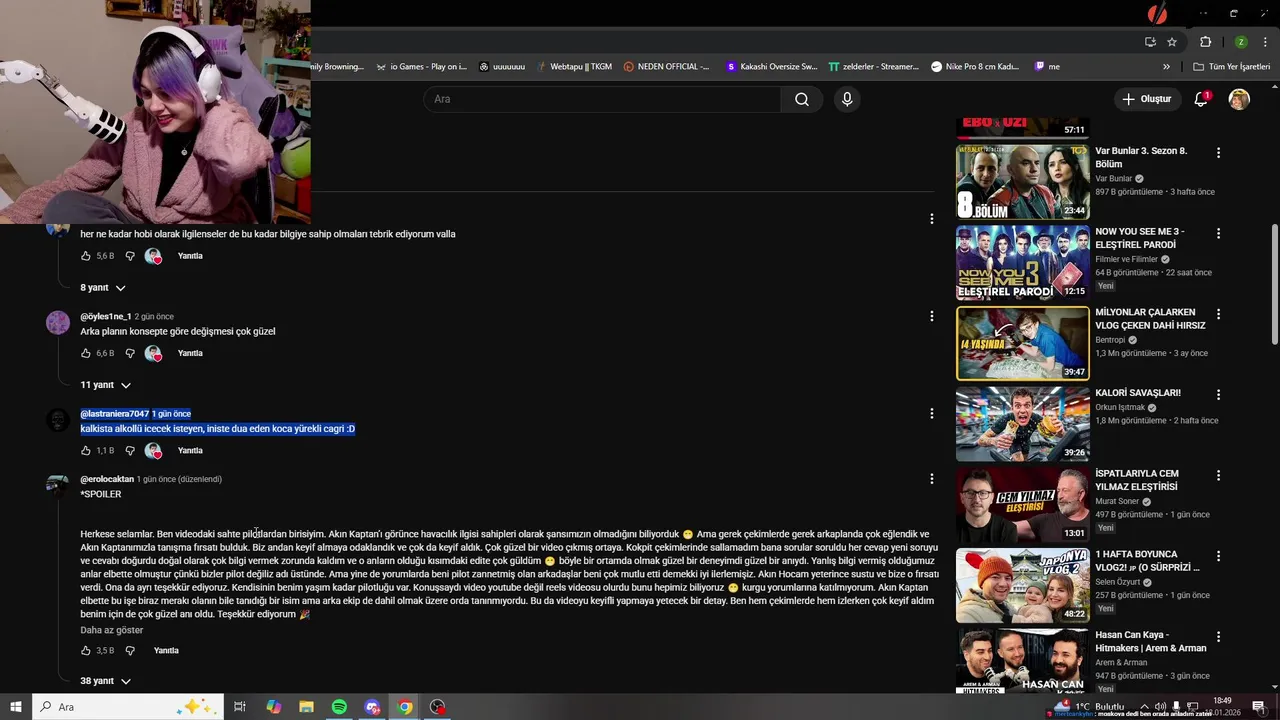Open the @öyles1ne_1 purple profile avatar
Screen dimensions: 1280x720
pos(58,322)
